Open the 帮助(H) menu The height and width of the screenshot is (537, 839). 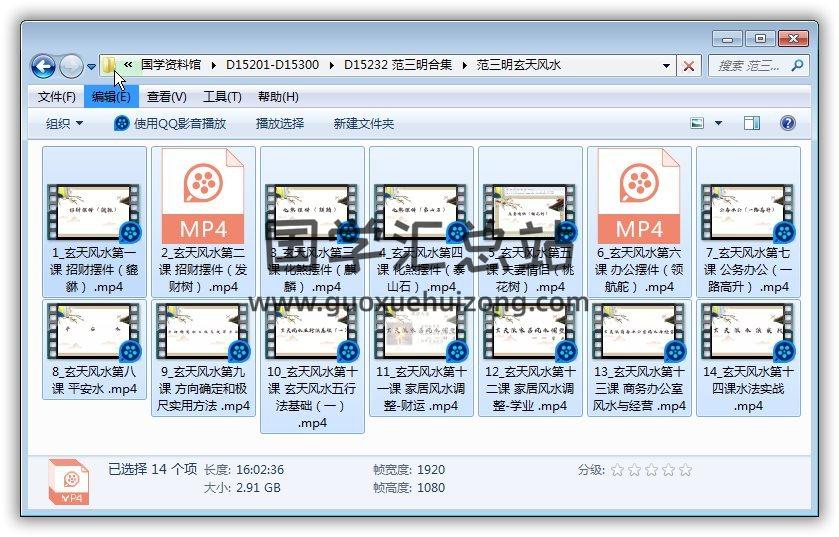tap(278, 97)
